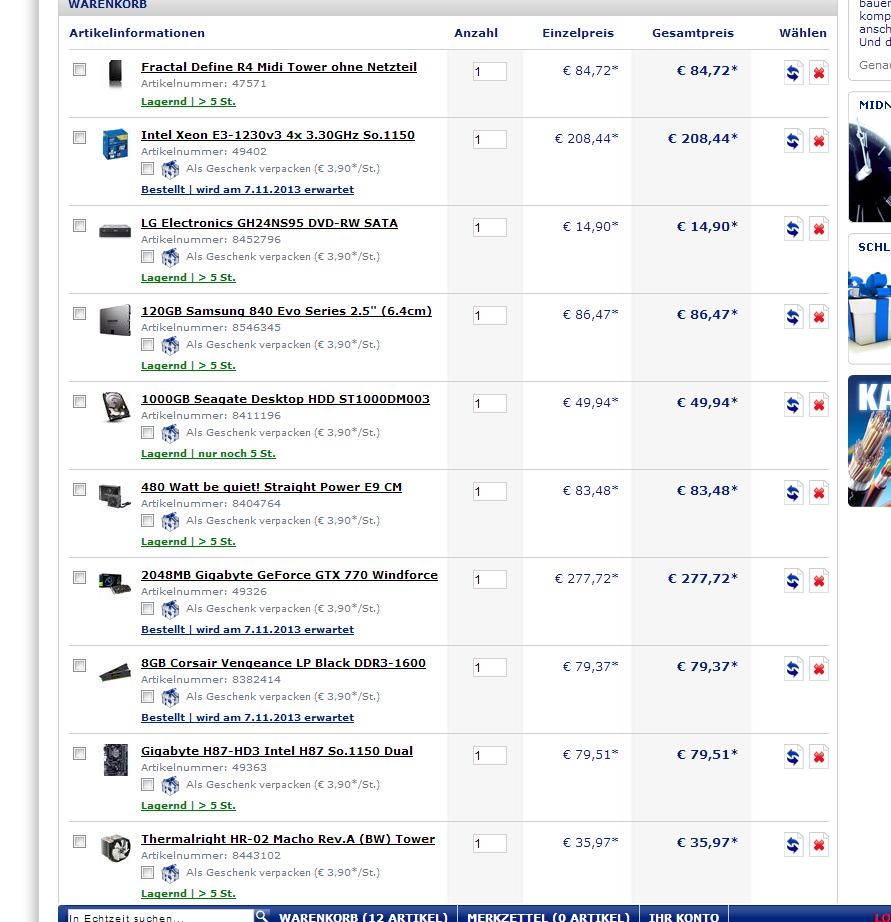Image resolution: width=891 pixels, height=922 pixels.
Task: Click quantity field for Gigabyte GTX 770
Action: coord(490,580)
